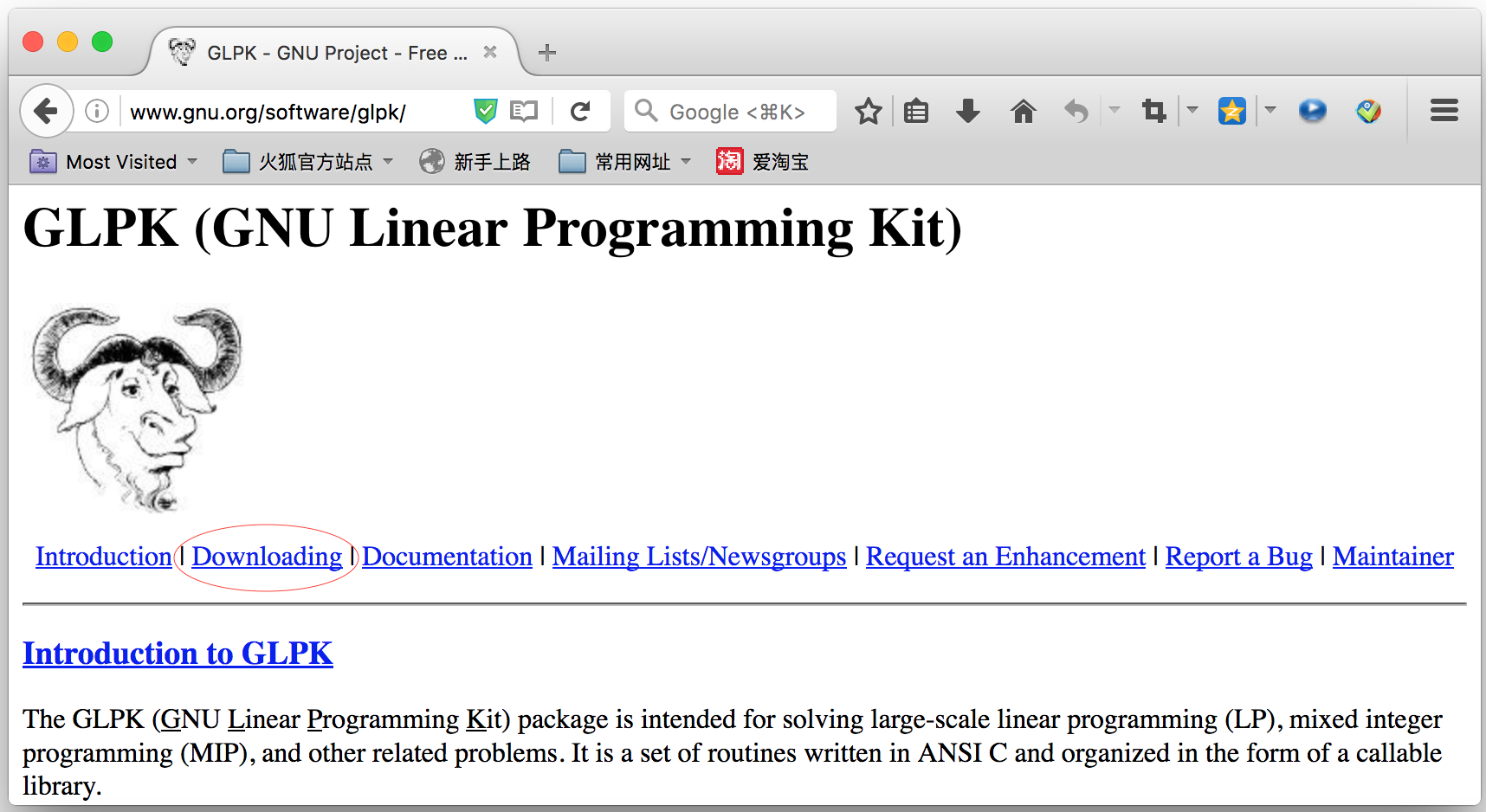Go to home page icon

click(x=1023, y=111)
